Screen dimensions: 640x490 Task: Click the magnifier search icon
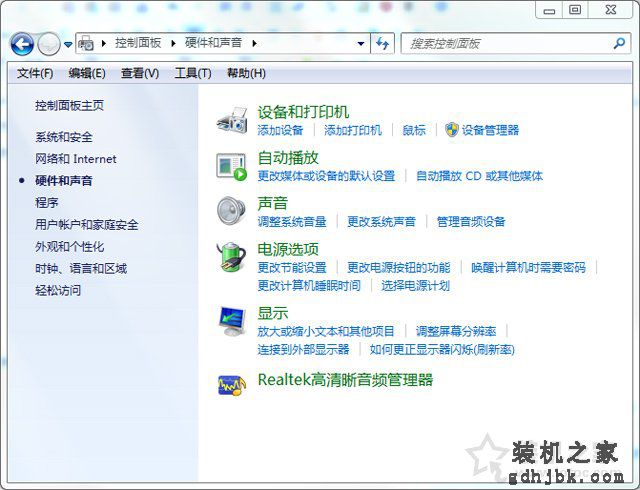[619, 43]
